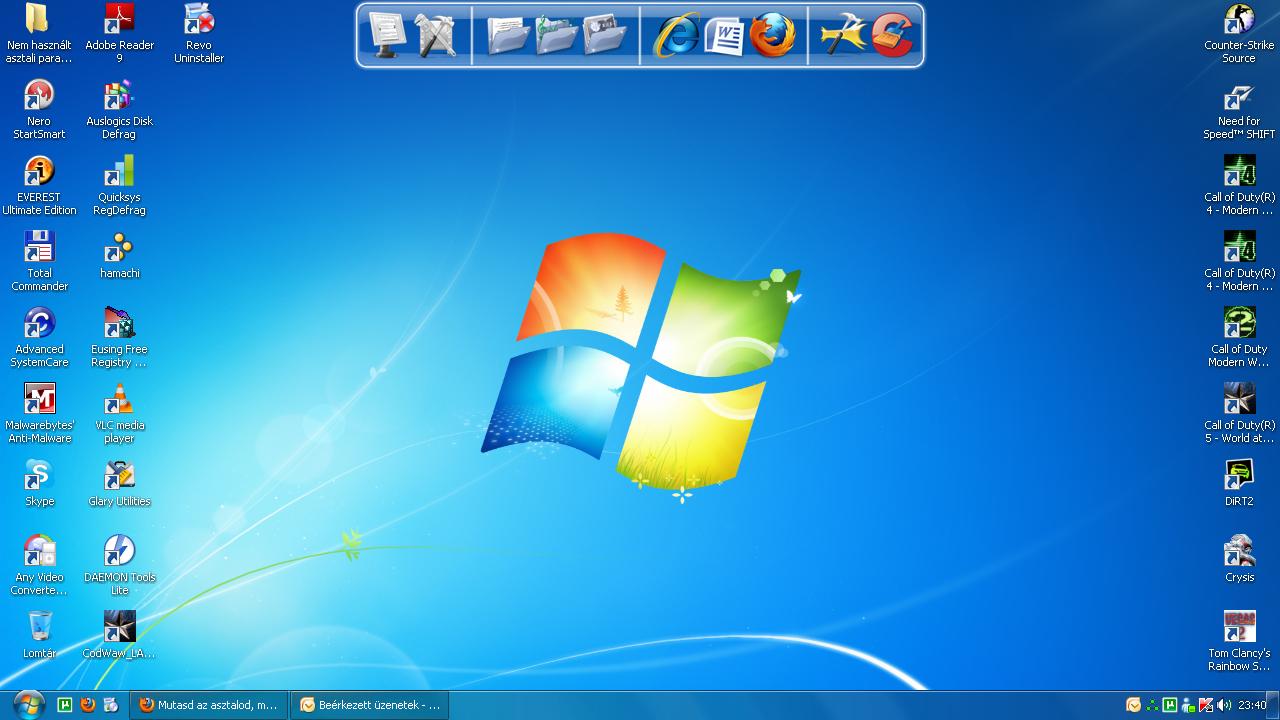Click the Skype desktop shortcut
The height and width of the screenshot is (720, 1280).
click(x=39, y=483)
